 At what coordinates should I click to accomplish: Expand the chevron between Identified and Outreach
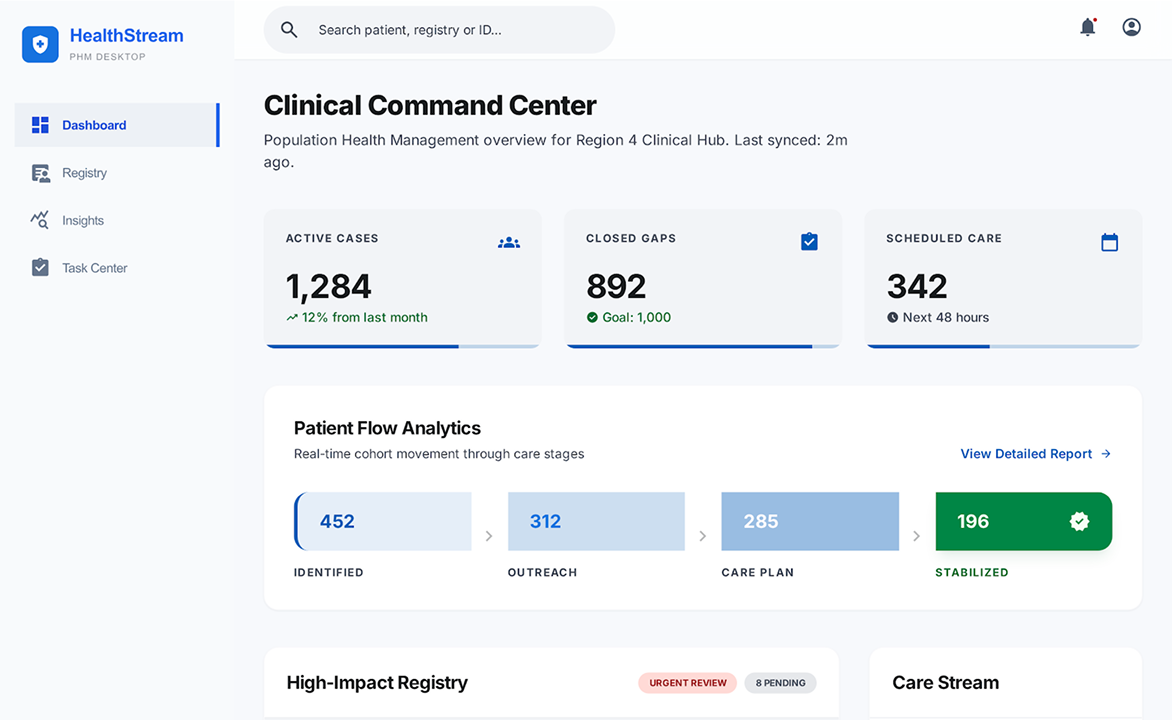pyautogui.click(x=489, y=535)
